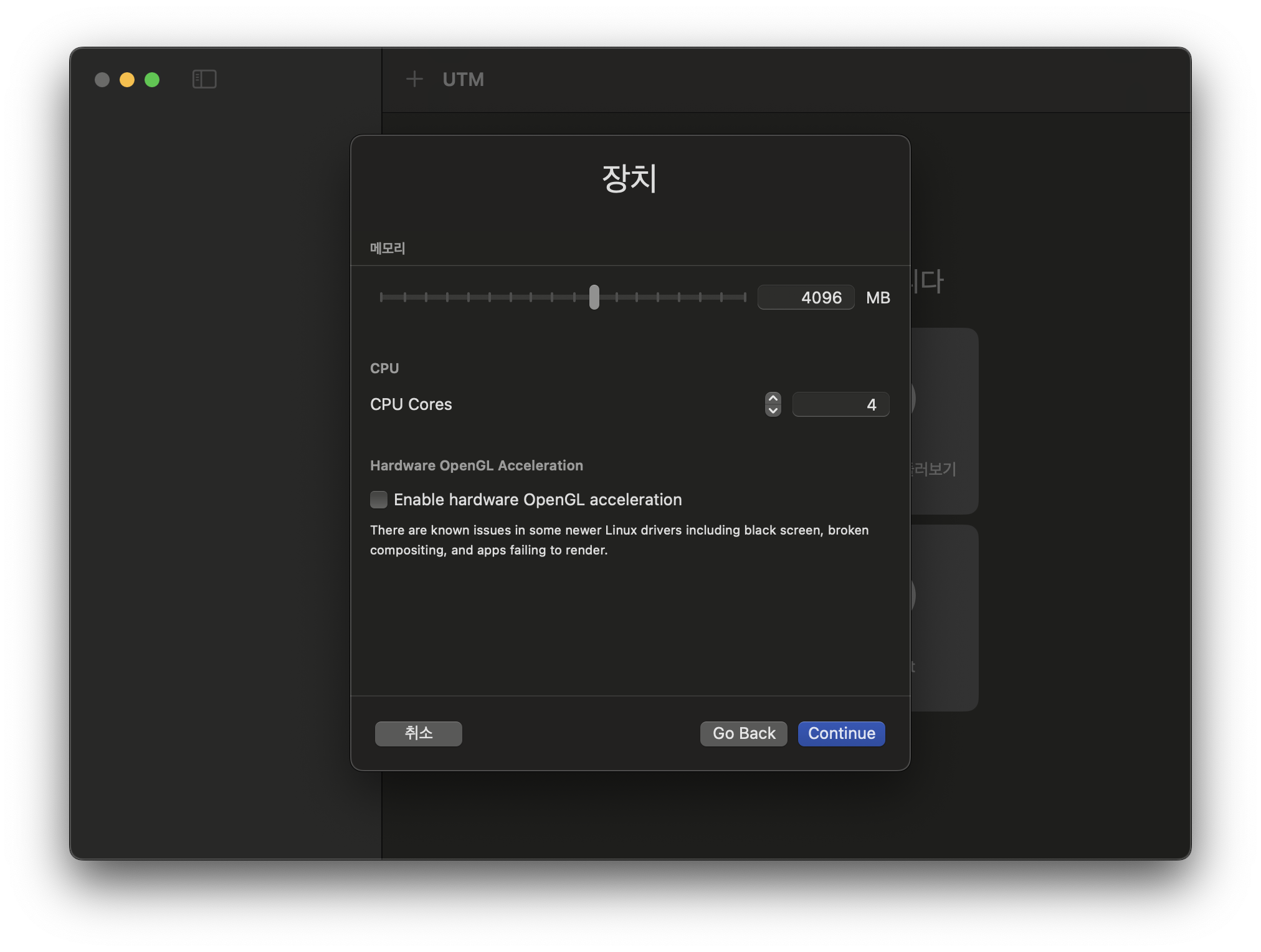This screenshot has height=952, width=1261.
Task: Click the Go Back button
Action: (743, 733)
